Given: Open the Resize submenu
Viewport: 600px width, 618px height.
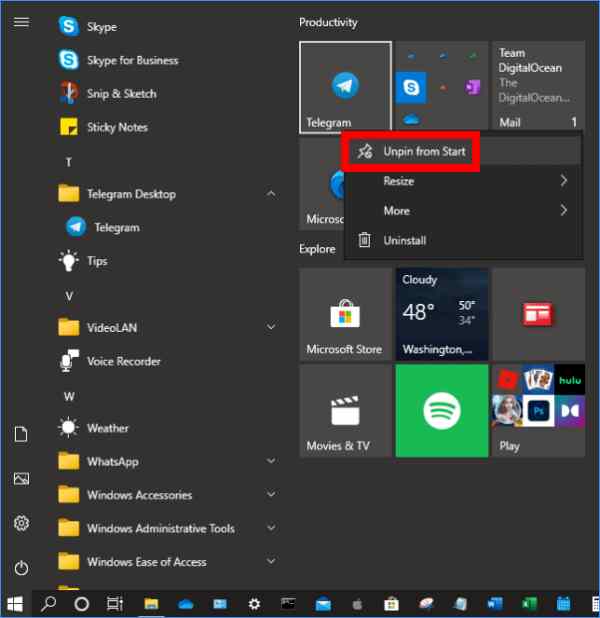Looking at the screenshot, I should (x=463, y=181).
